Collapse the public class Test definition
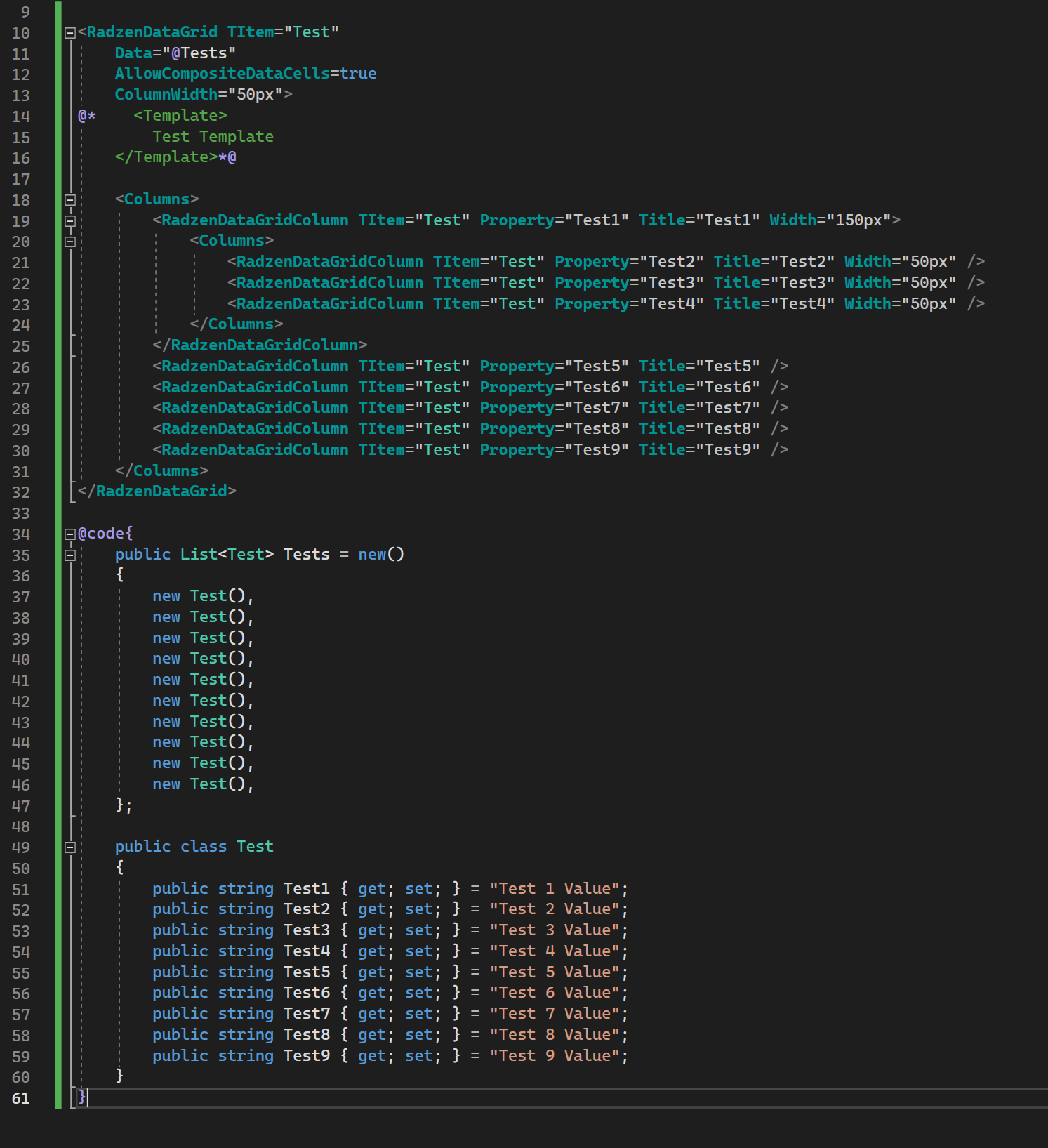The image size is (1048, 1148). (70, 847)
